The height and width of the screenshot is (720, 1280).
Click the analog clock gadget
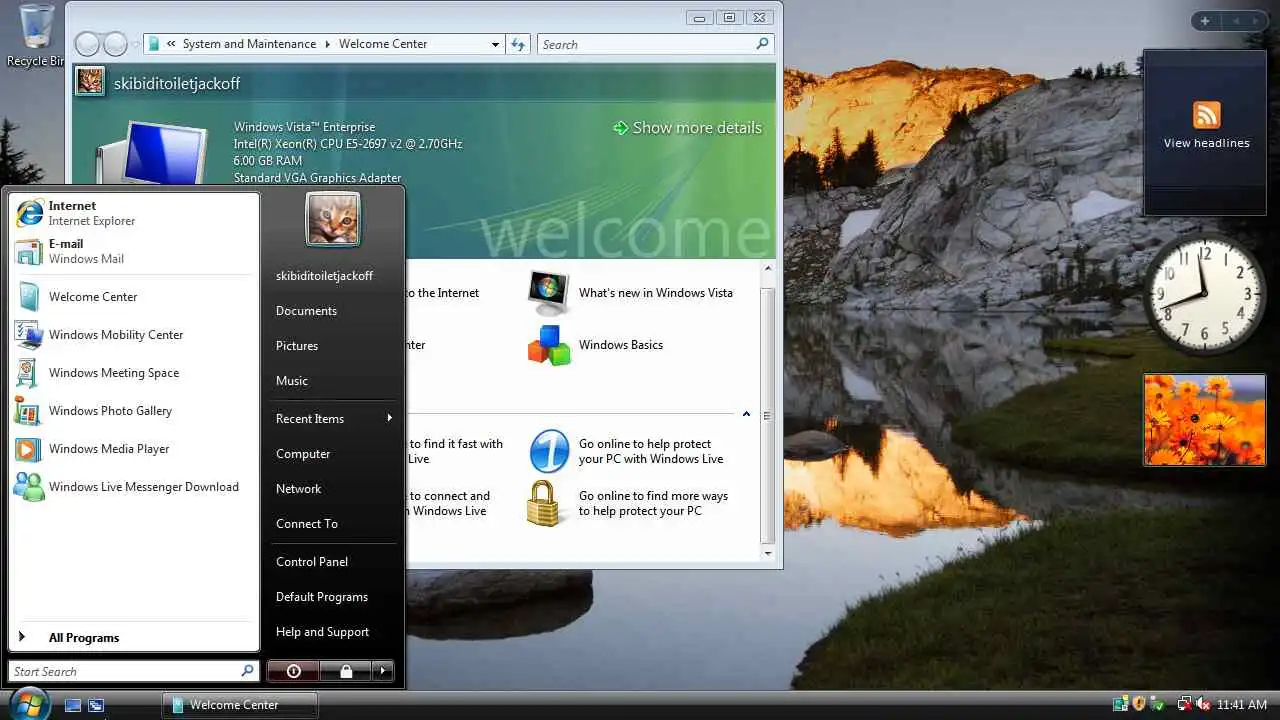click(x=1205, y=292)
